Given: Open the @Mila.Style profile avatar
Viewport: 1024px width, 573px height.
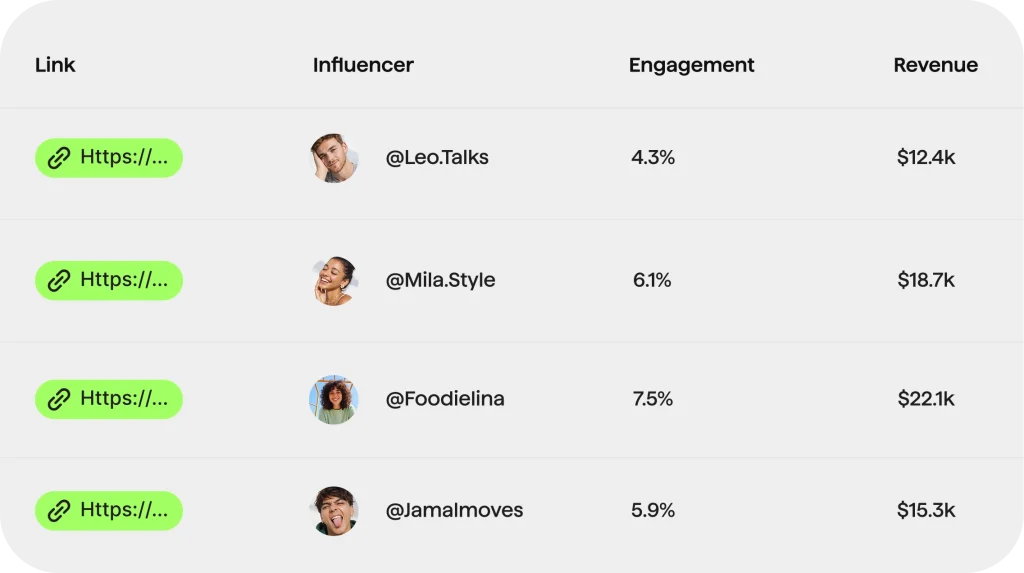Looking at the screenshot, I should [333, 281].
